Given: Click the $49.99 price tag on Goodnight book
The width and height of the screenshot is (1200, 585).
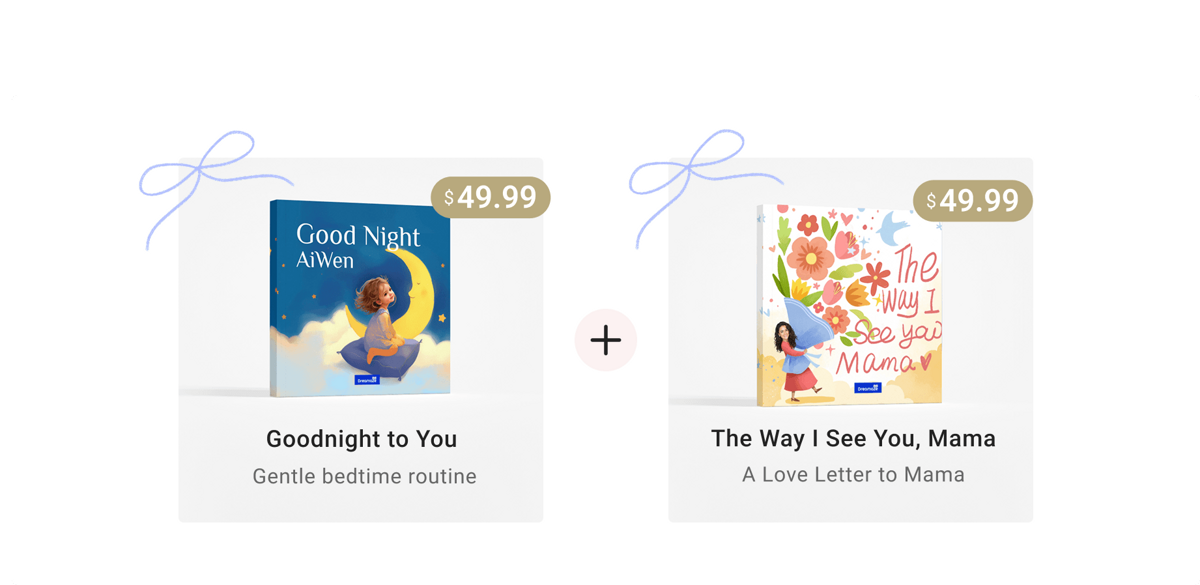Looking at the screenshot, I should coord(491,198).
